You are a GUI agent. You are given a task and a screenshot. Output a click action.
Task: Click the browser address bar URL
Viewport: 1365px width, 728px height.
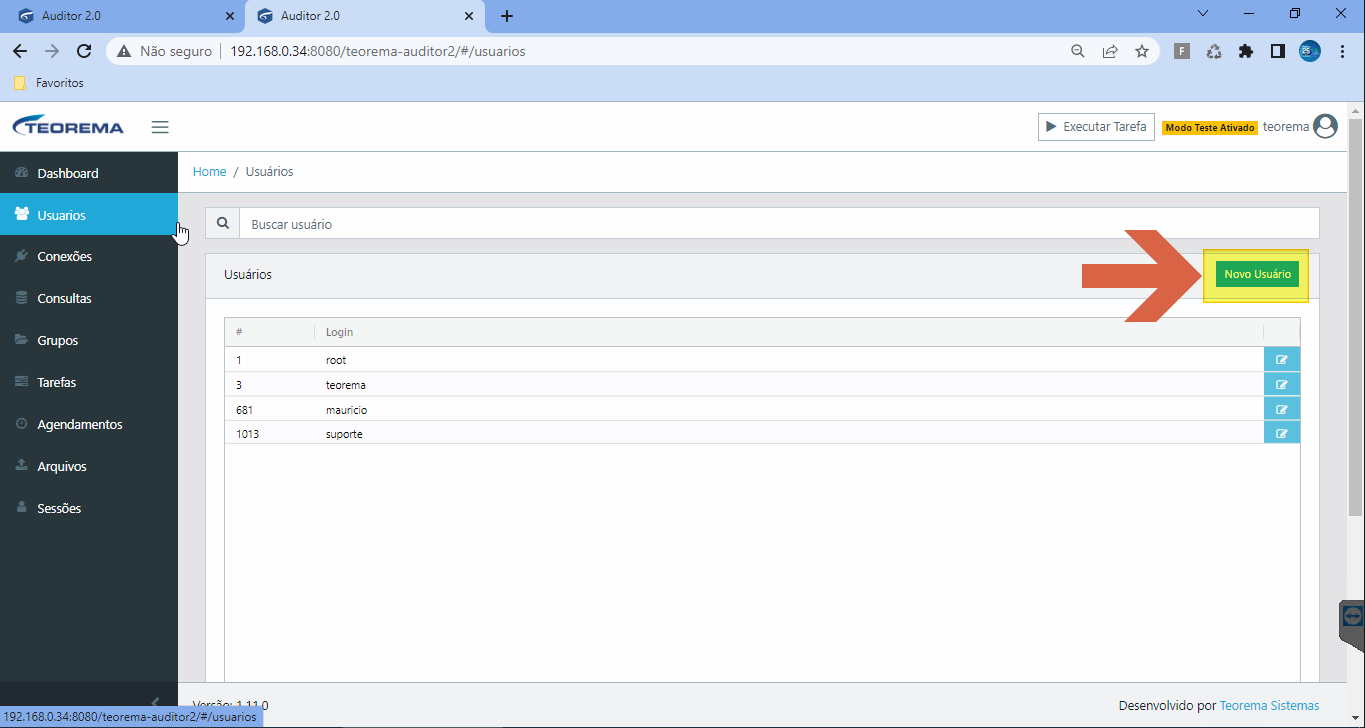pyautogui.click(x=377, y=51)
